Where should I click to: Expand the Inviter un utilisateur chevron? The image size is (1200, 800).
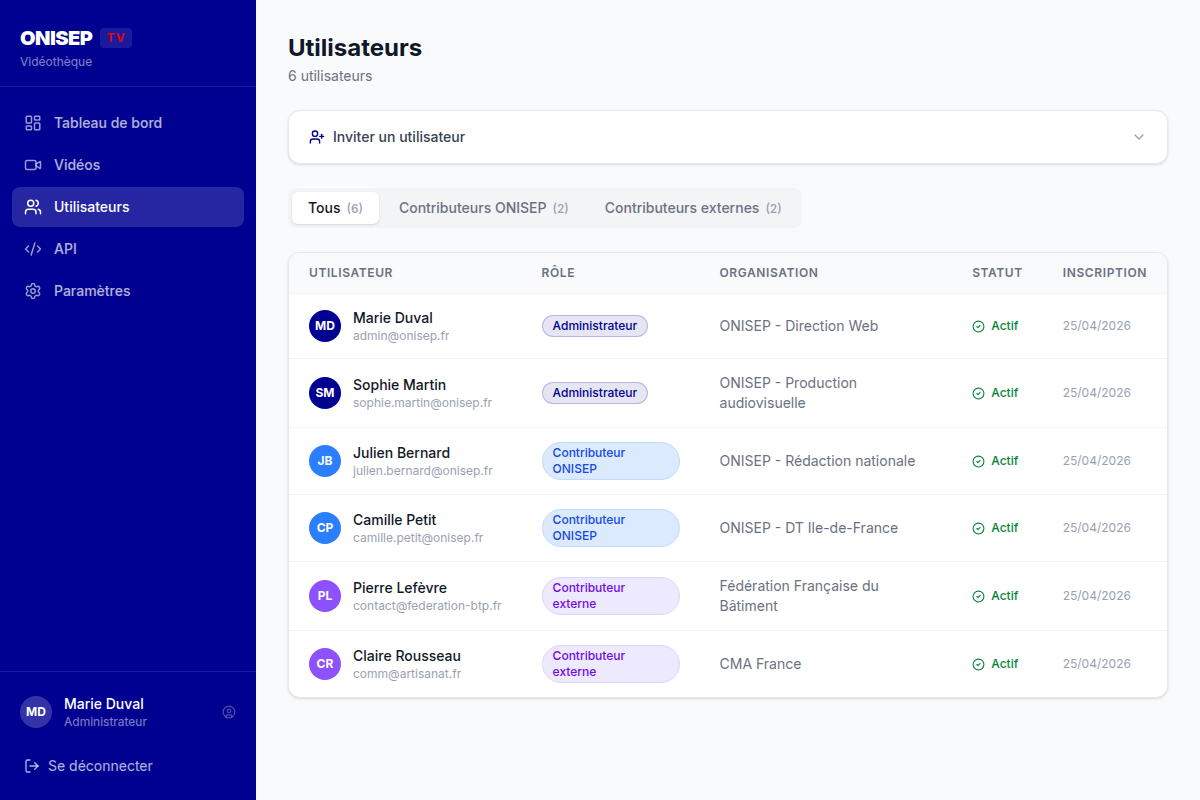tap(1139, 137)
